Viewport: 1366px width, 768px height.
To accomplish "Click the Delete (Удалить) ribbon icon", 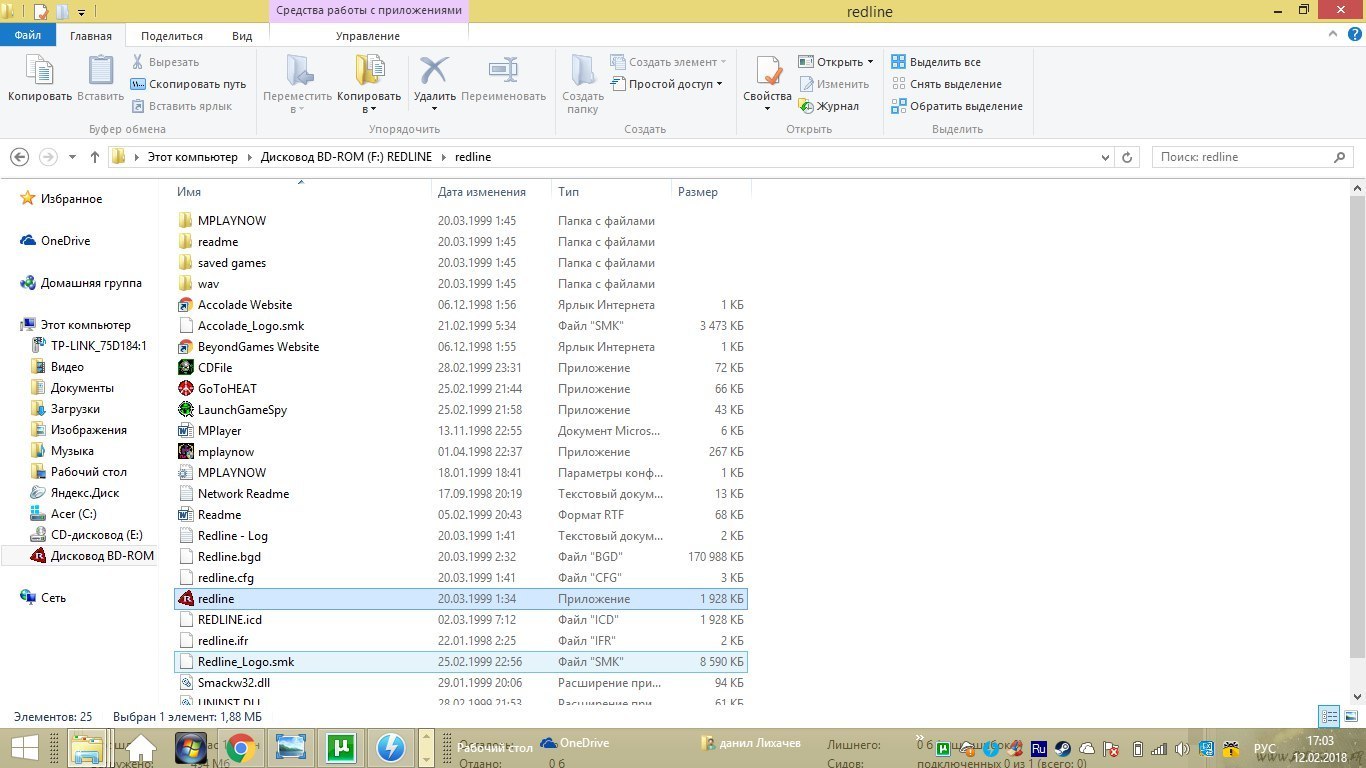I will pyautogui.click(x=434, y=72).
